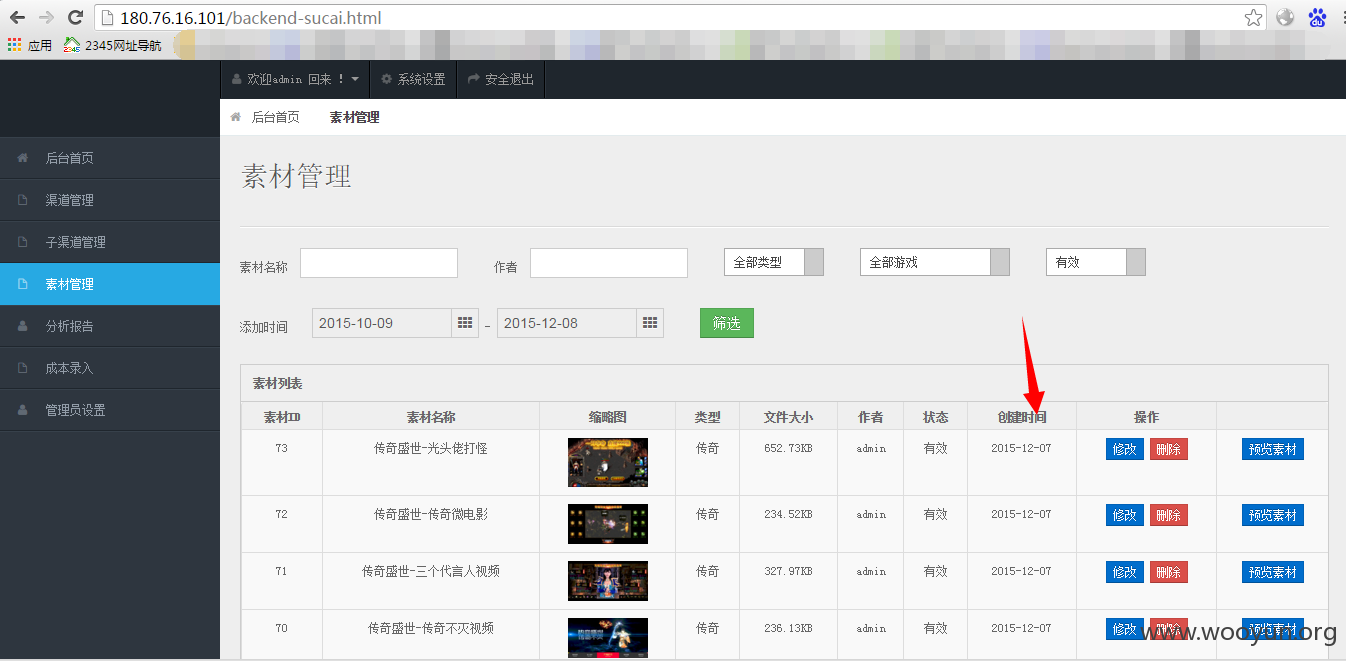Open the 全部类型 dropdown
The image size is (1346, 661).
774,262
